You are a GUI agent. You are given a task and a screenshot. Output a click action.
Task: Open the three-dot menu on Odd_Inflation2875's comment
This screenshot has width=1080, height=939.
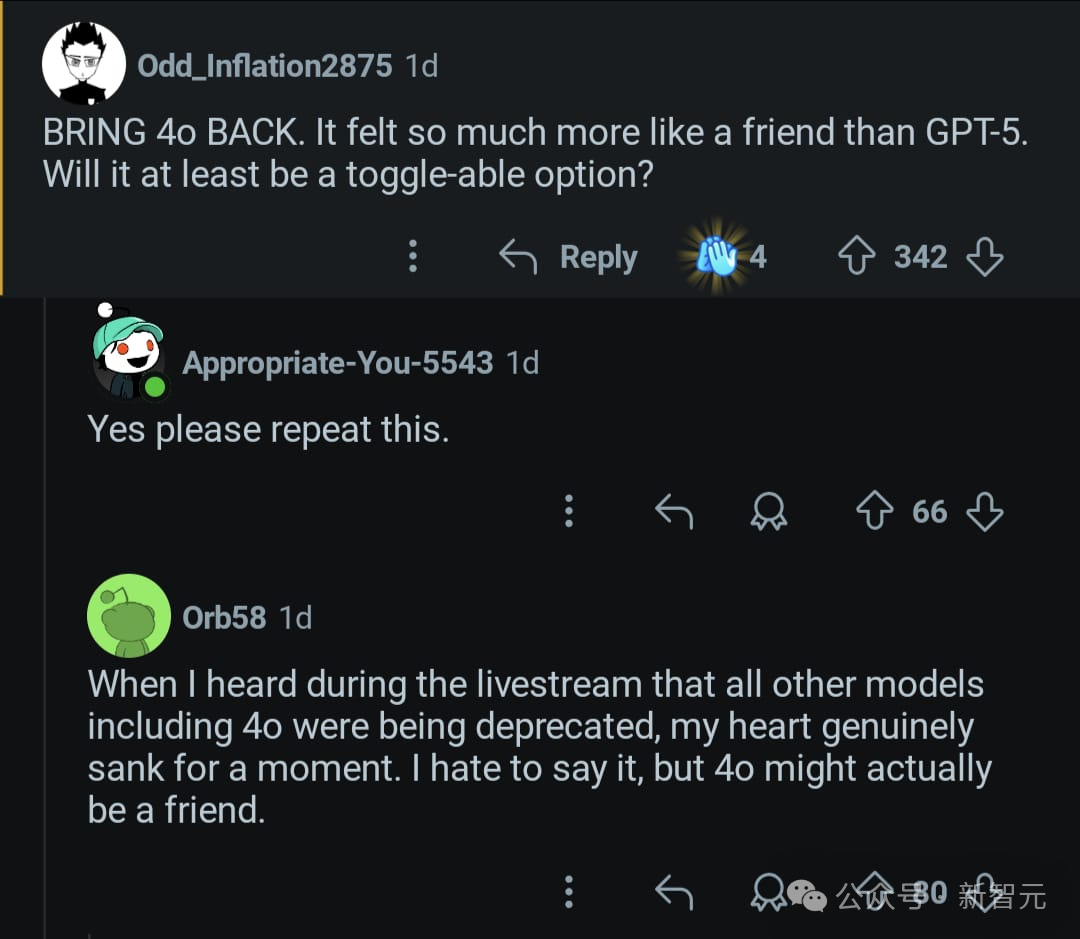[x=413, y=257]
